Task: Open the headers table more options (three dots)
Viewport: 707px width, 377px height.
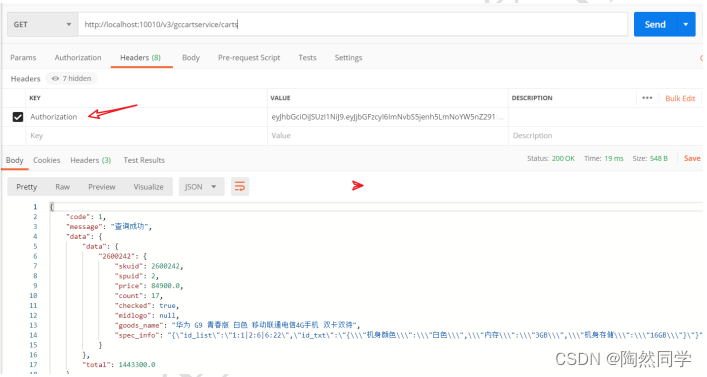Action: click(x=647, y=98)
